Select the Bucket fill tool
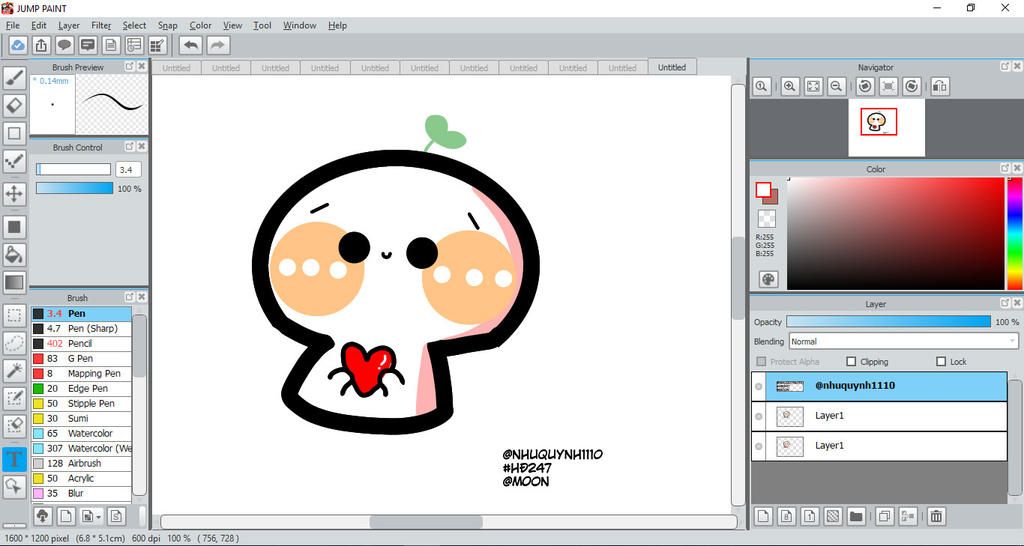This screenshot has height=546, width=1024. pos(14,255)
